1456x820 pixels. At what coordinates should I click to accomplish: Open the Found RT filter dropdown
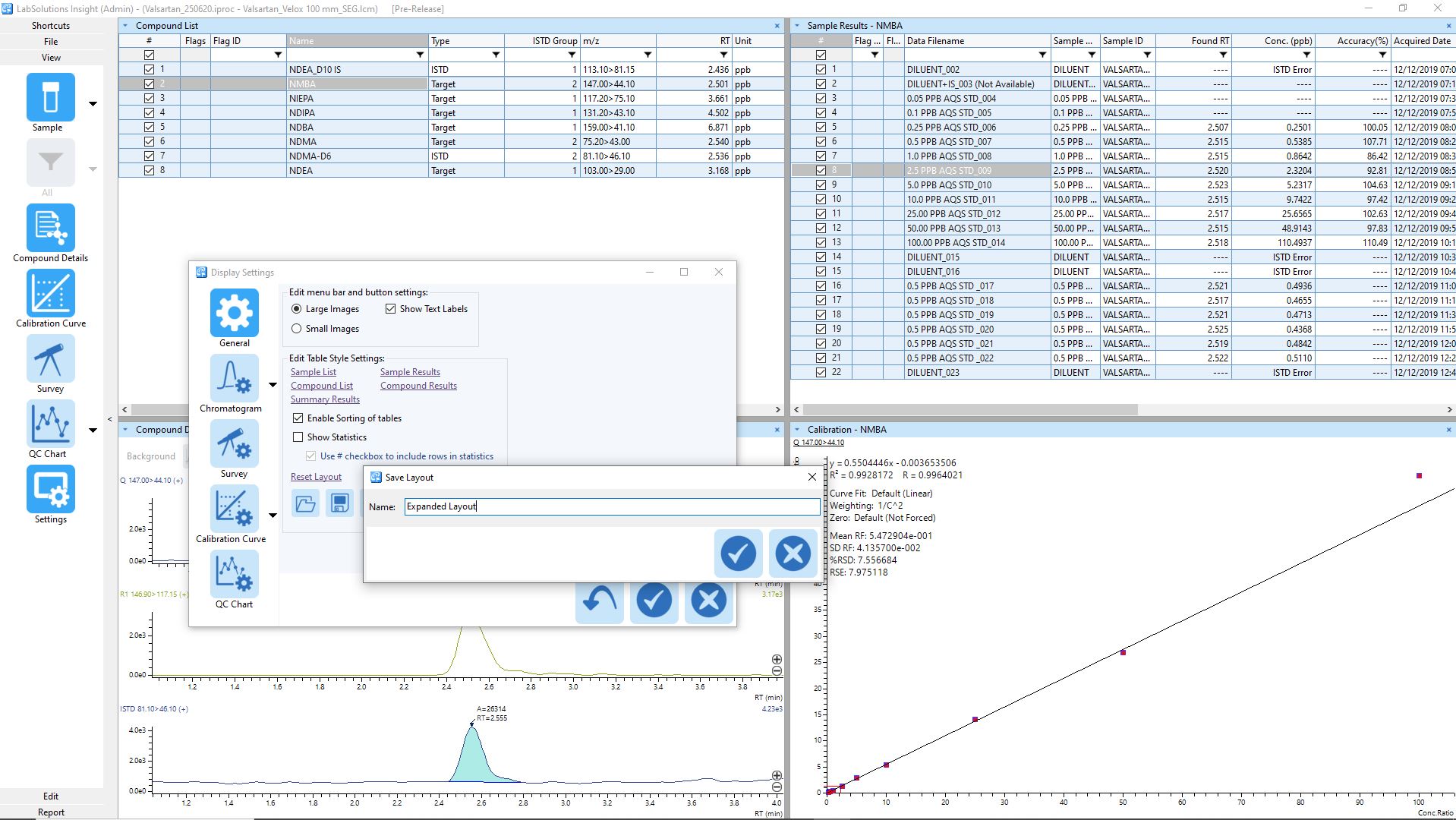1223,55
